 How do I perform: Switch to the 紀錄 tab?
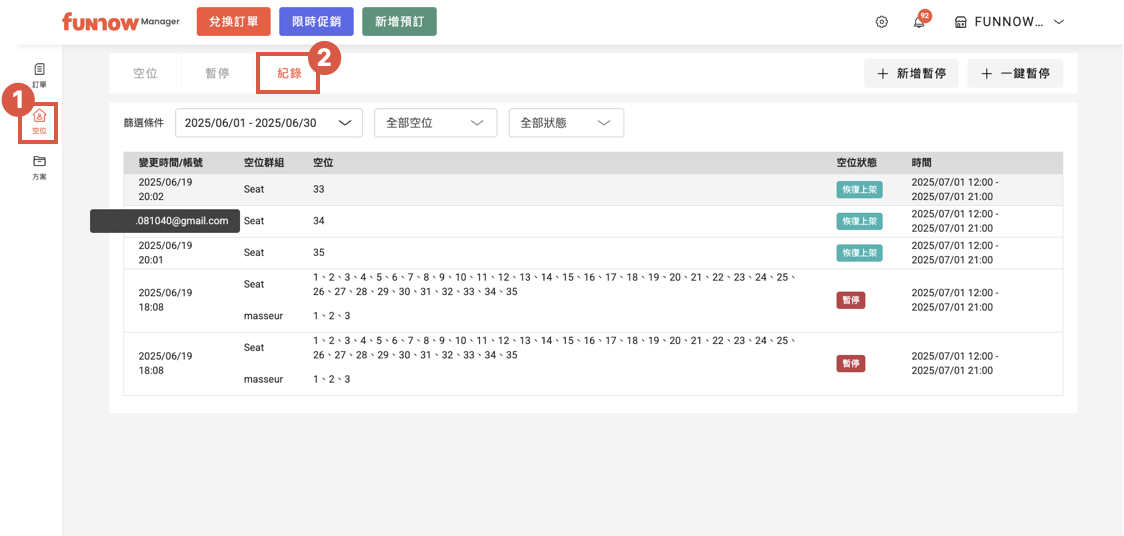click(289, 74)
